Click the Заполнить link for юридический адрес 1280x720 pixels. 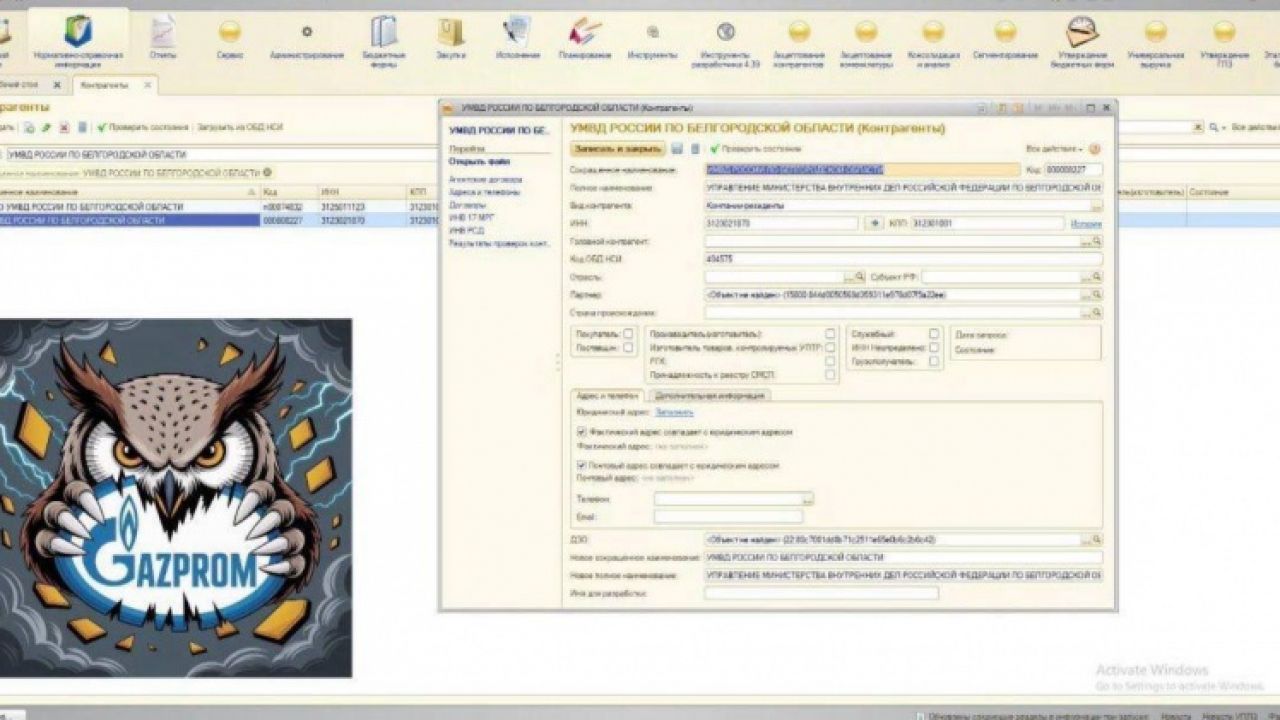click(672, 413)
